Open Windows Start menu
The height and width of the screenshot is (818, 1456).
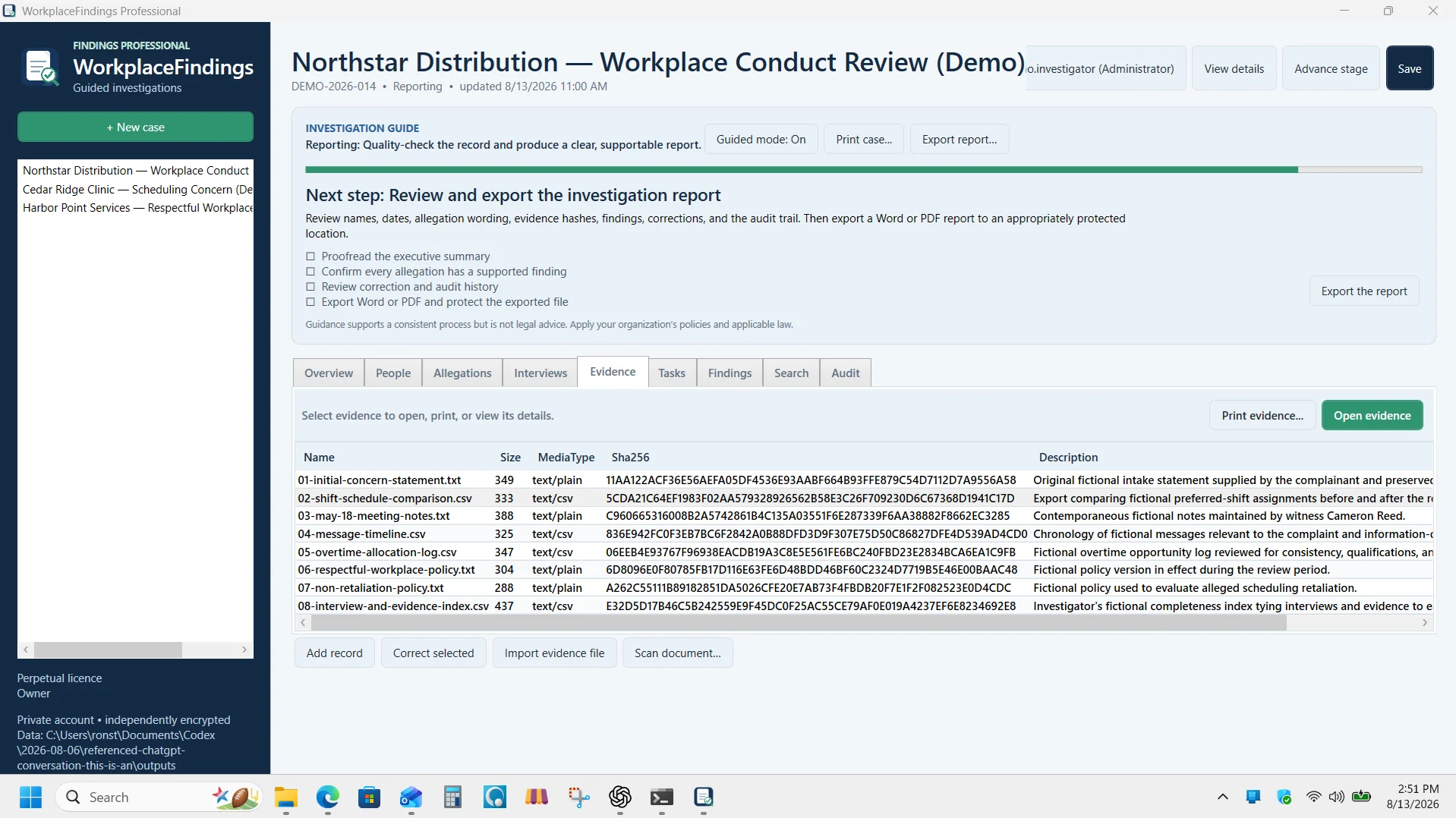30,797
